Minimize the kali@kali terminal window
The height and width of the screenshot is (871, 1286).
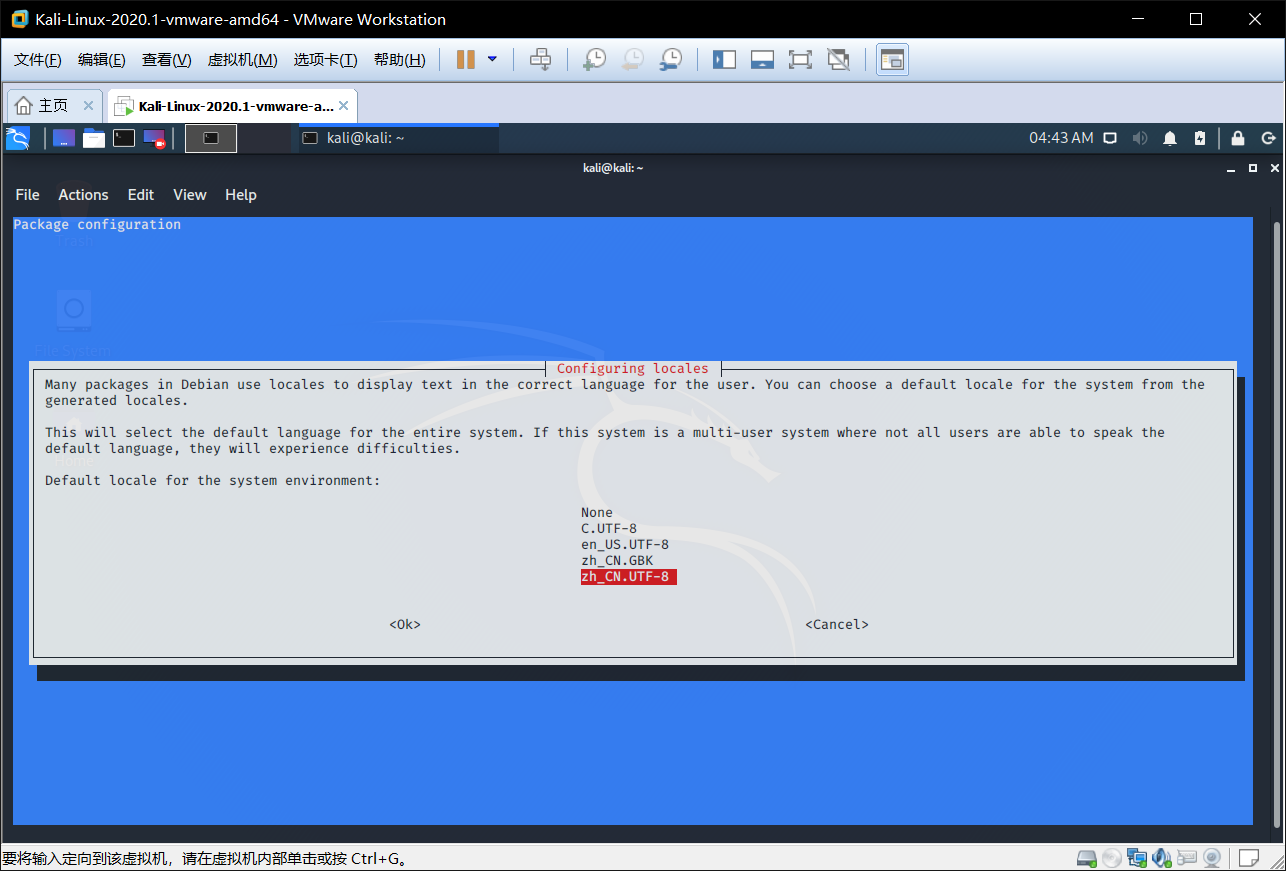tap(1232, 168)
